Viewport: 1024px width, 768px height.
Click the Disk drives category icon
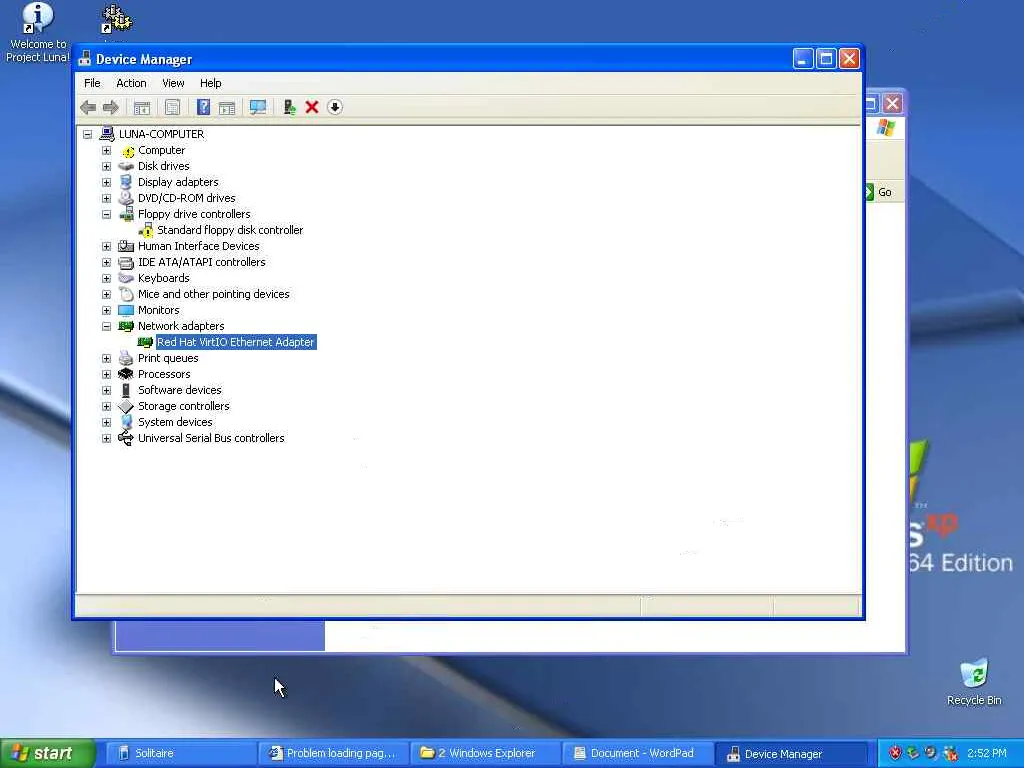[126, 166]
